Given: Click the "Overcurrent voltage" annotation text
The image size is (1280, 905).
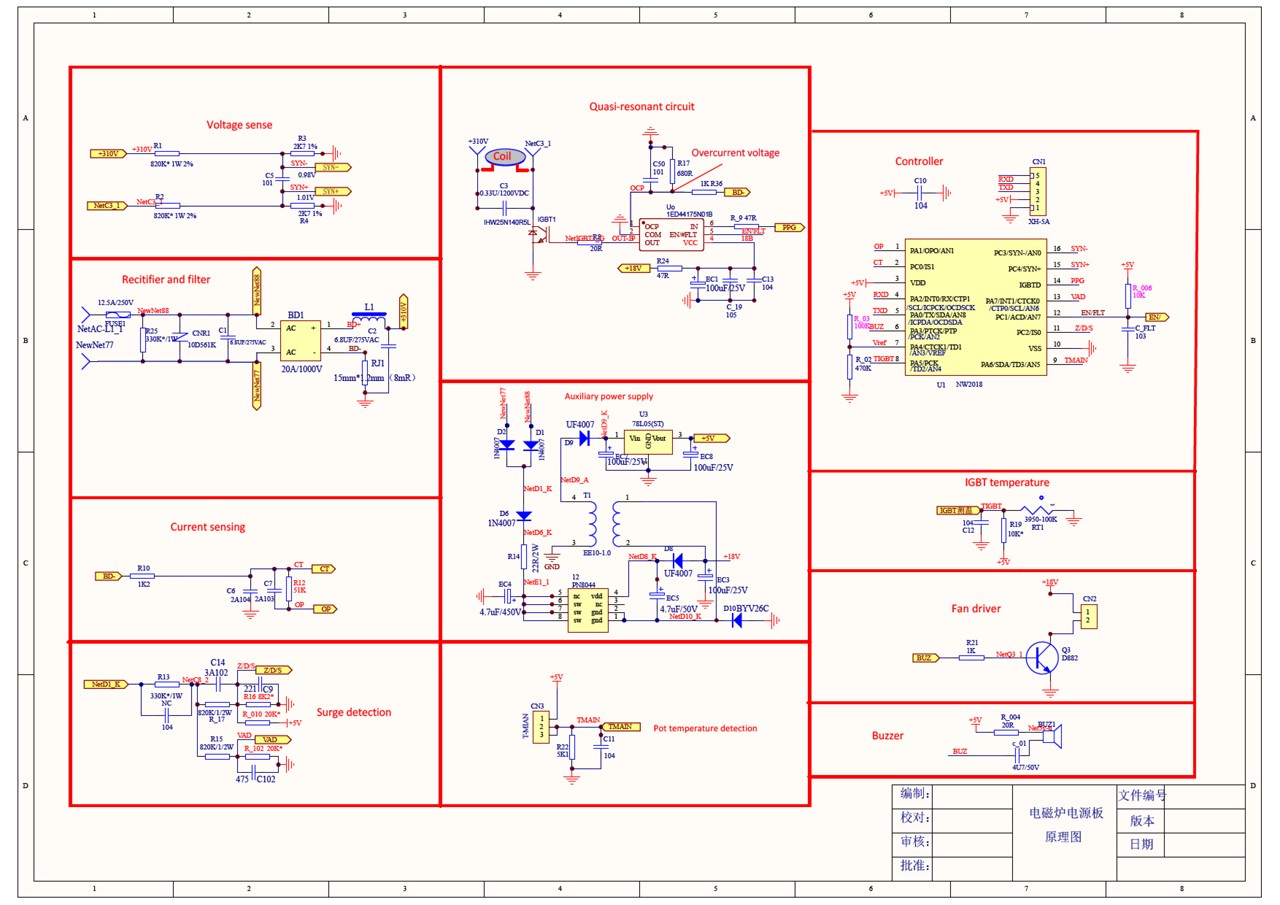Looking at the screenshot, I should pyautogui.click(x=735, y=153).
